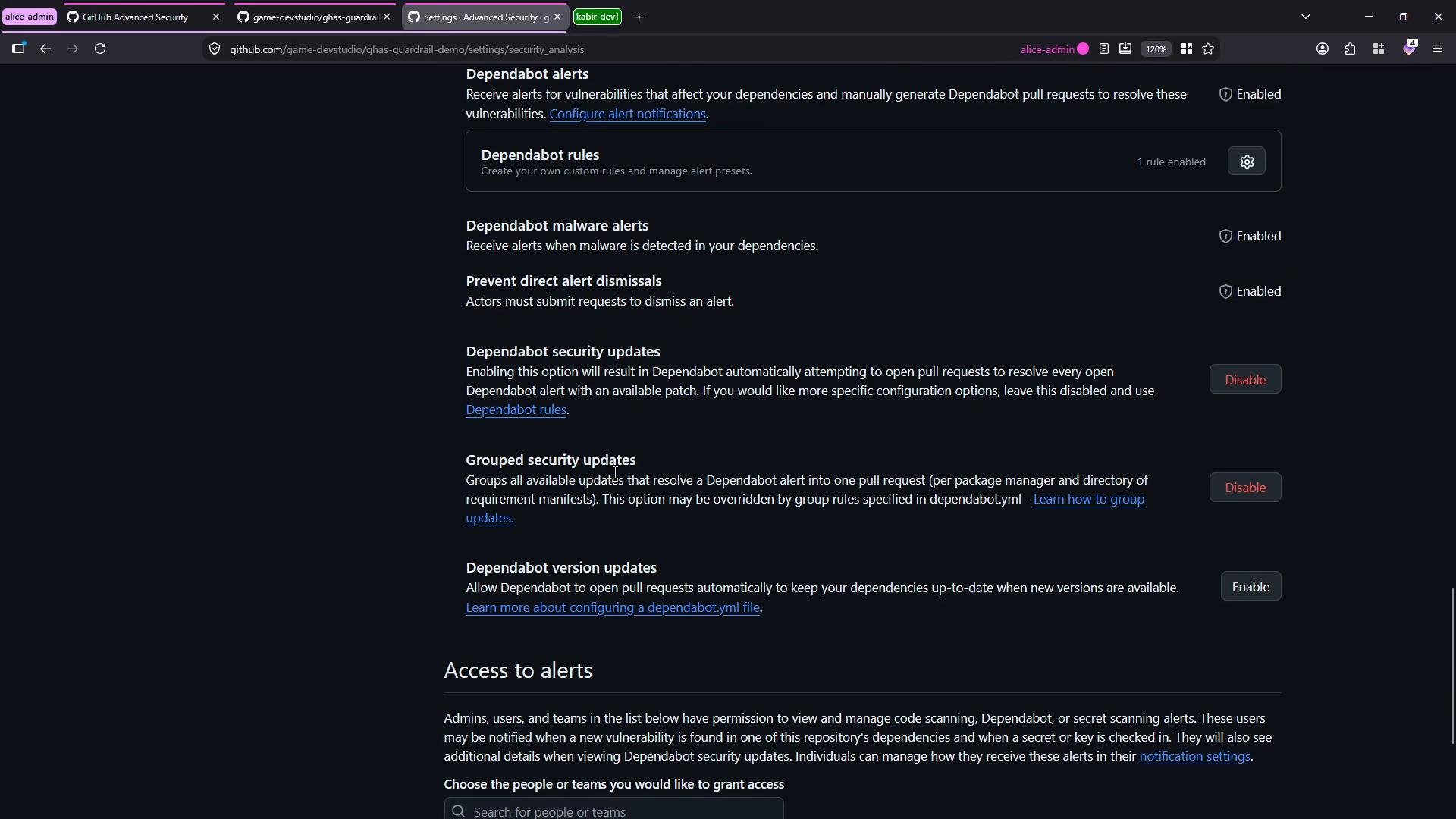This screenshot has width=1456, height=819.
Task: Open Learn more about configuring dependabot.yml link
Action: point(613,607)
